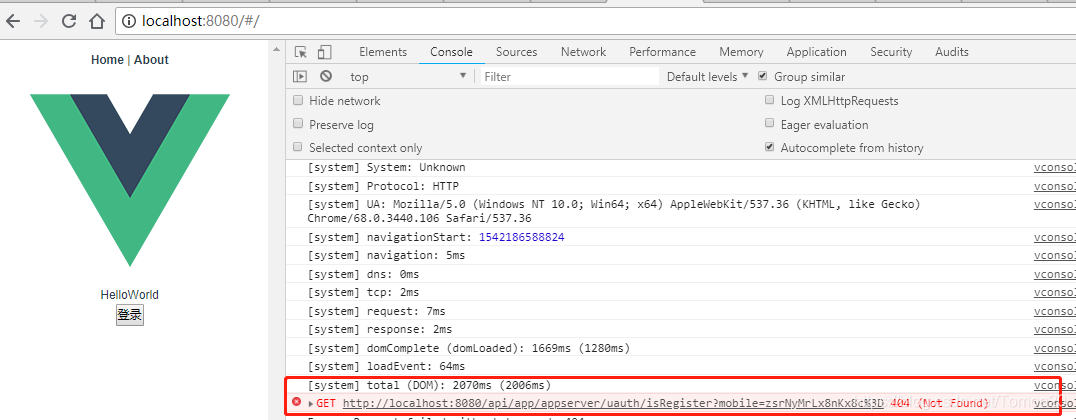Toggle the device toolbar icon
The height and width of the screenshot is (420, 1076).
coord(325,52)
